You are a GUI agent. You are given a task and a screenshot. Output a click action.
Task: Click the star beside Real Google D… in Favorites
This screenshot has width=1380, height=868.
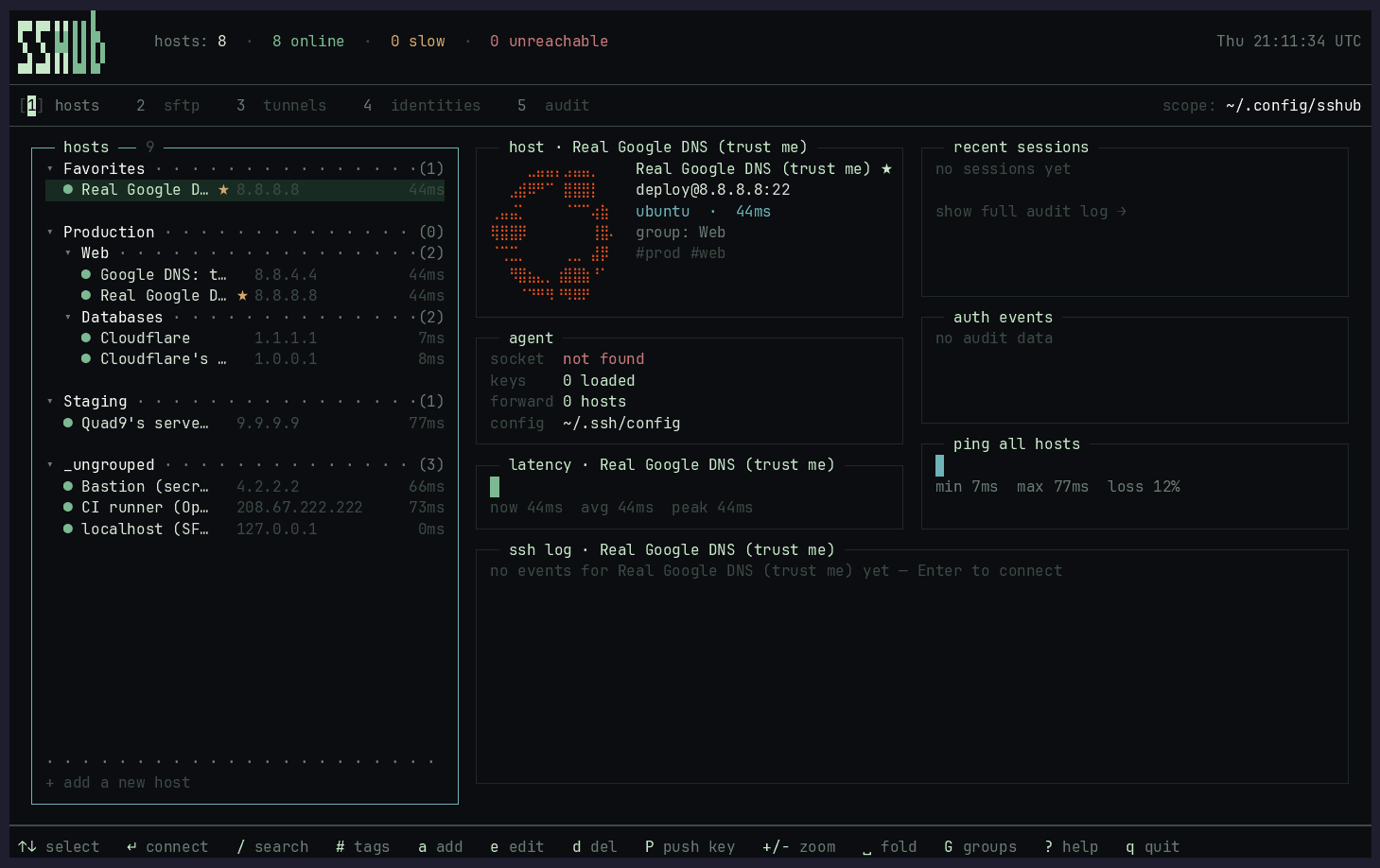pyautogui.click(x=224, y=190)
